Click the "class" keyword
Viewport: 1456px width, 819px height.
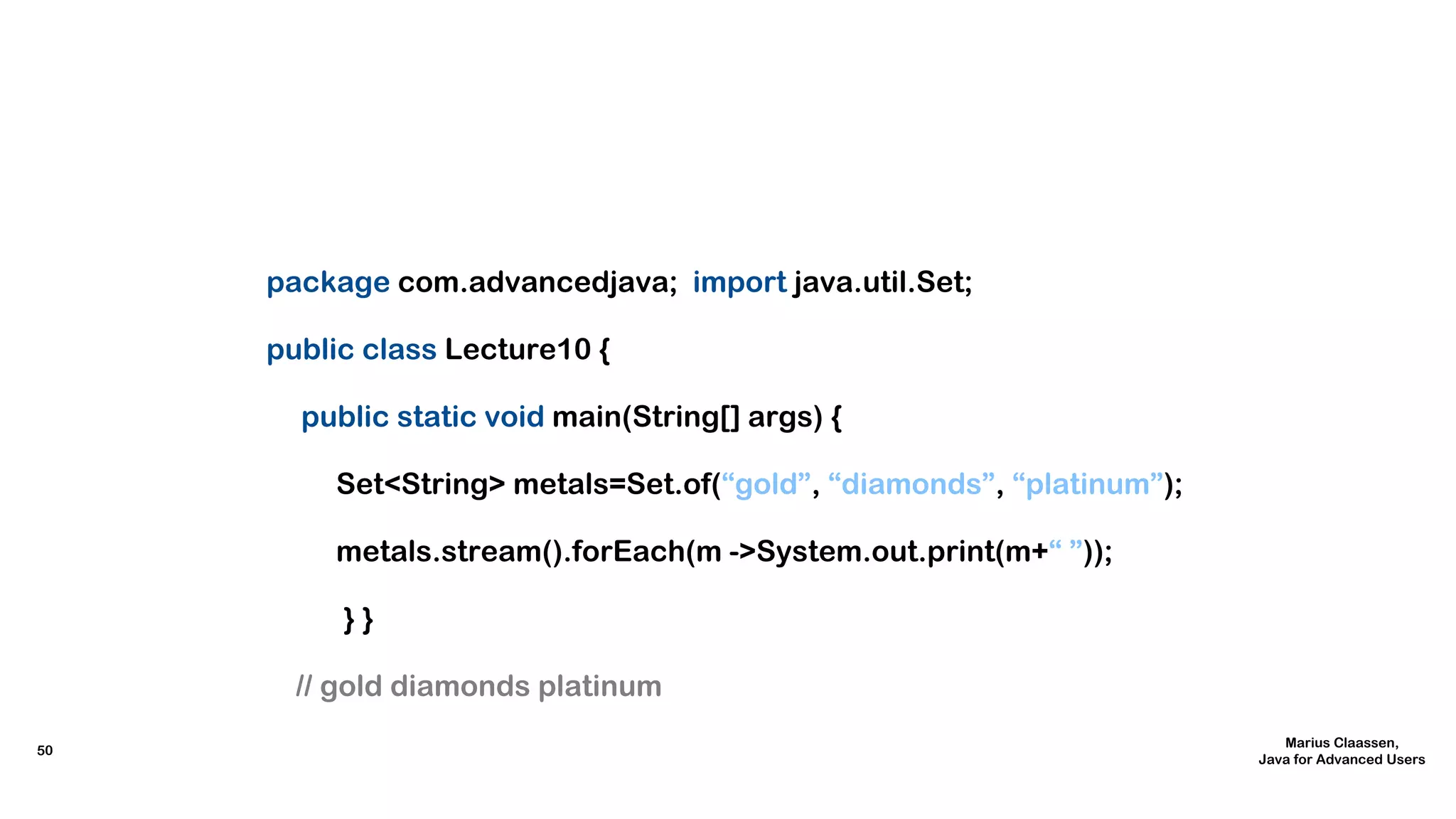click(x=399, y=350)
